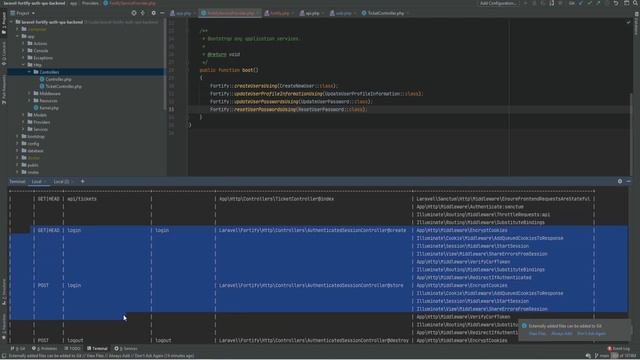Switch to the fortify.php editor tab
Image resolution: width=640 pixels, height=360 pixels.
(279, 13)
